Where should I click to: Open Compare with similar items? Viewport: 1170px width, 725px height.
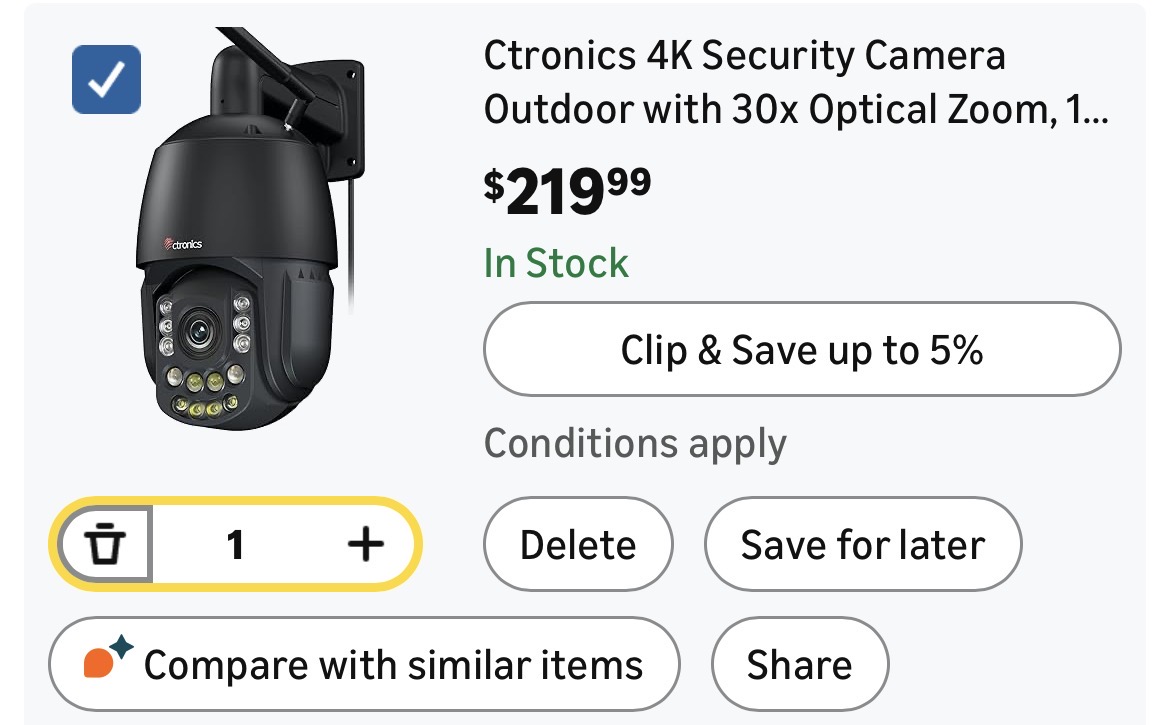tap(365, 664)
